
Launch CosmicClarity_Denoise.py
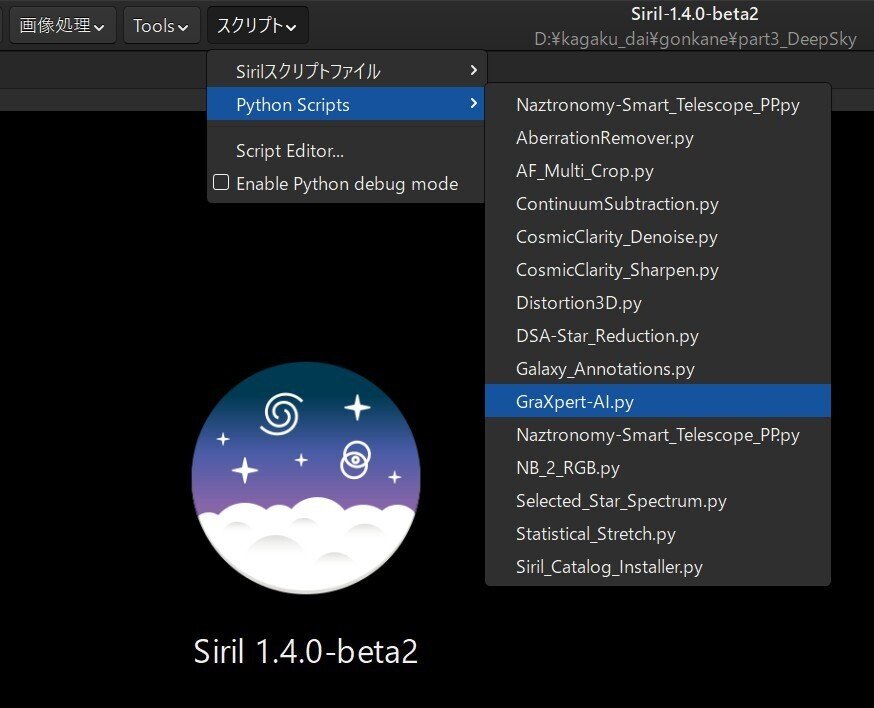(615, 237)
